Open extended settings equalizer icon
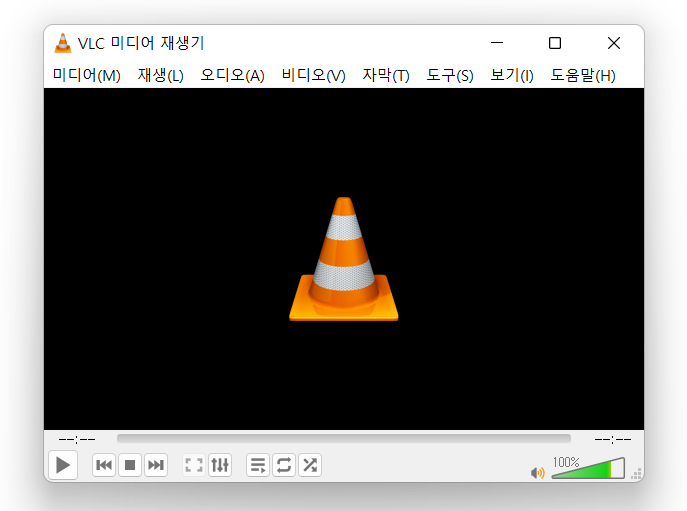Screen dimensions: 687x511 [x=220, y=465]
